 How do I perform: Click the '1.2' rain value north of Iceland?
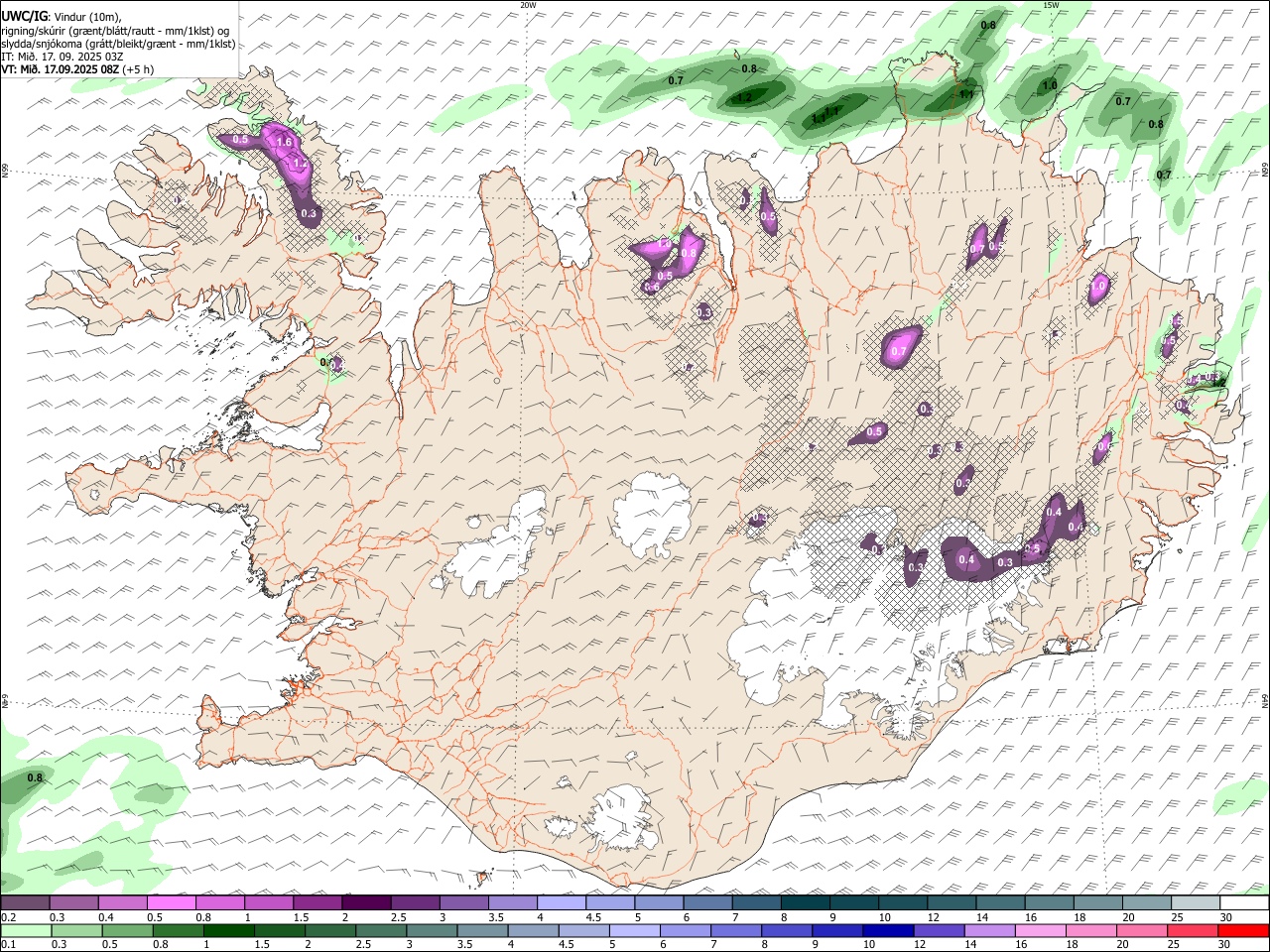coord(741,98)
